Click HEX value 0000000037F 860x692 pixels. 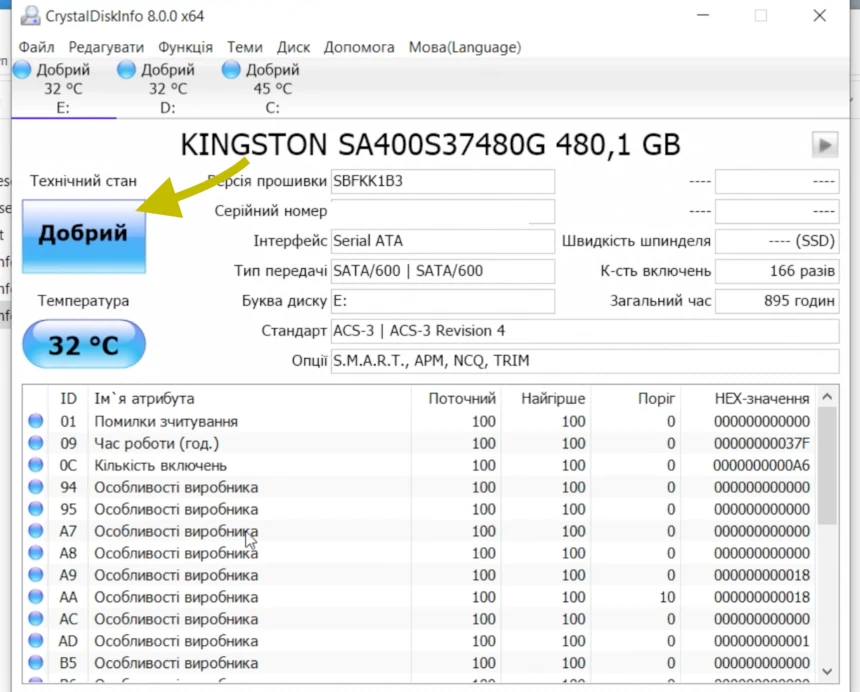[762, 444]
